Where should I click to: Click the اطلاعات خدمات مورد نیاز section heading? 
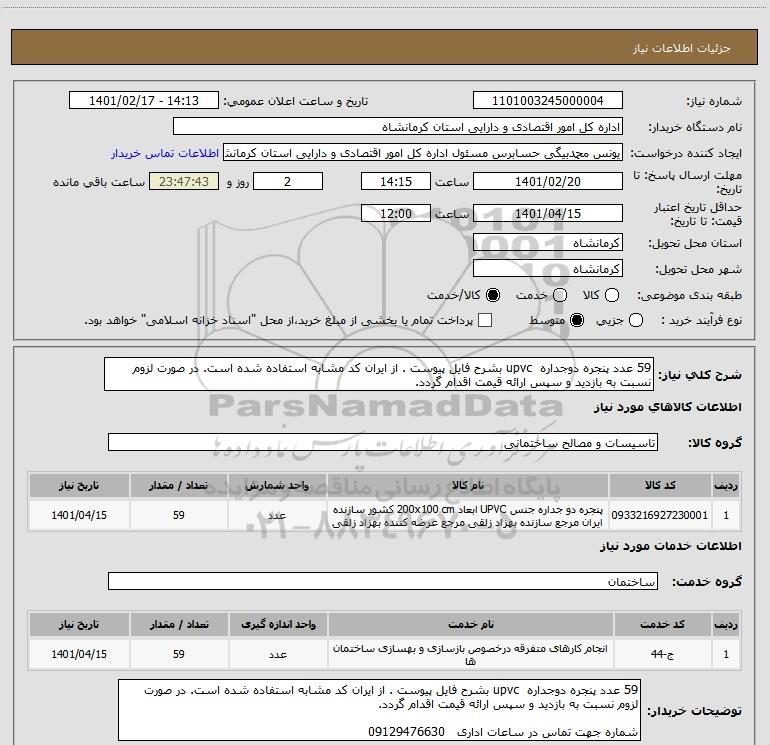pyautogui.click(x=670, y=546)
